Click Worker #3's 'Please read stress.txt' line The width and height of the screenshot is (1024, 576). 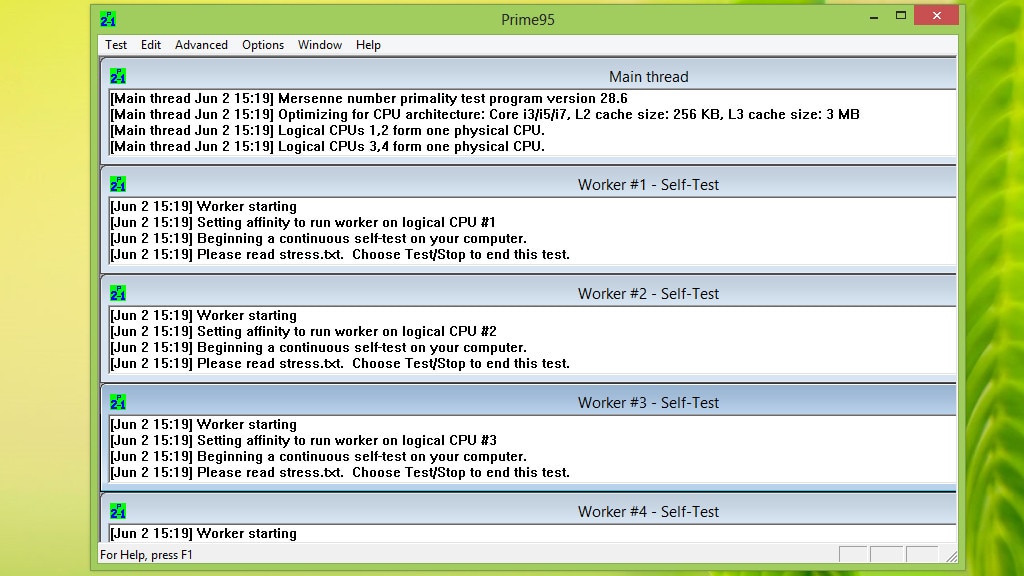[340, 472]
